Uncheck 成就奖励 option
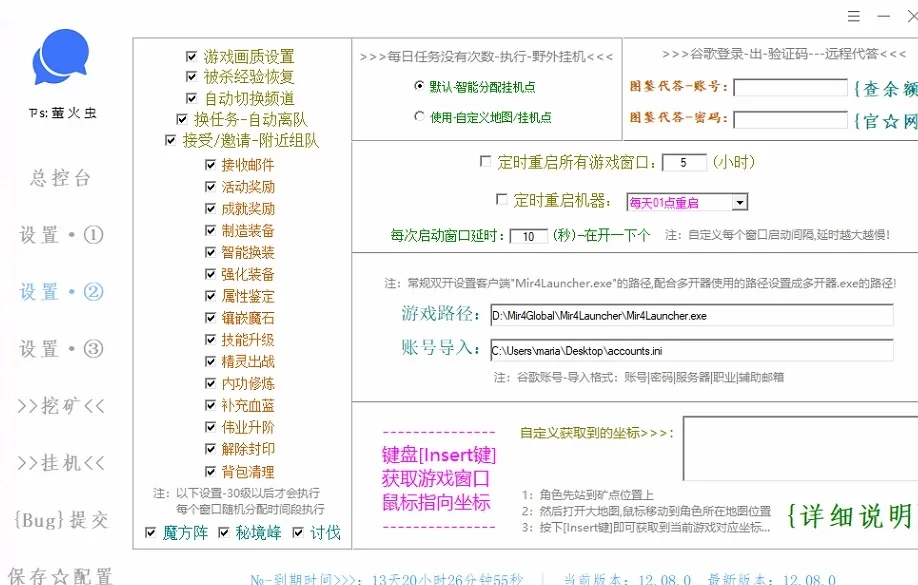 coord(211,208)
